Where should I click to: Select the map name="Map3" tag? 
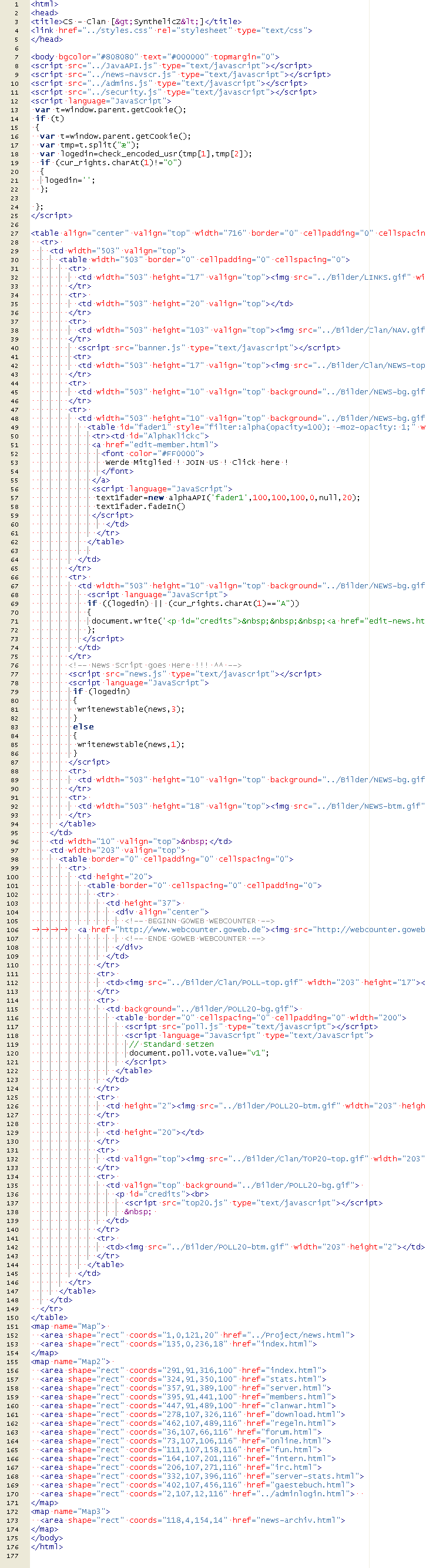click(x=71, y=1513)
